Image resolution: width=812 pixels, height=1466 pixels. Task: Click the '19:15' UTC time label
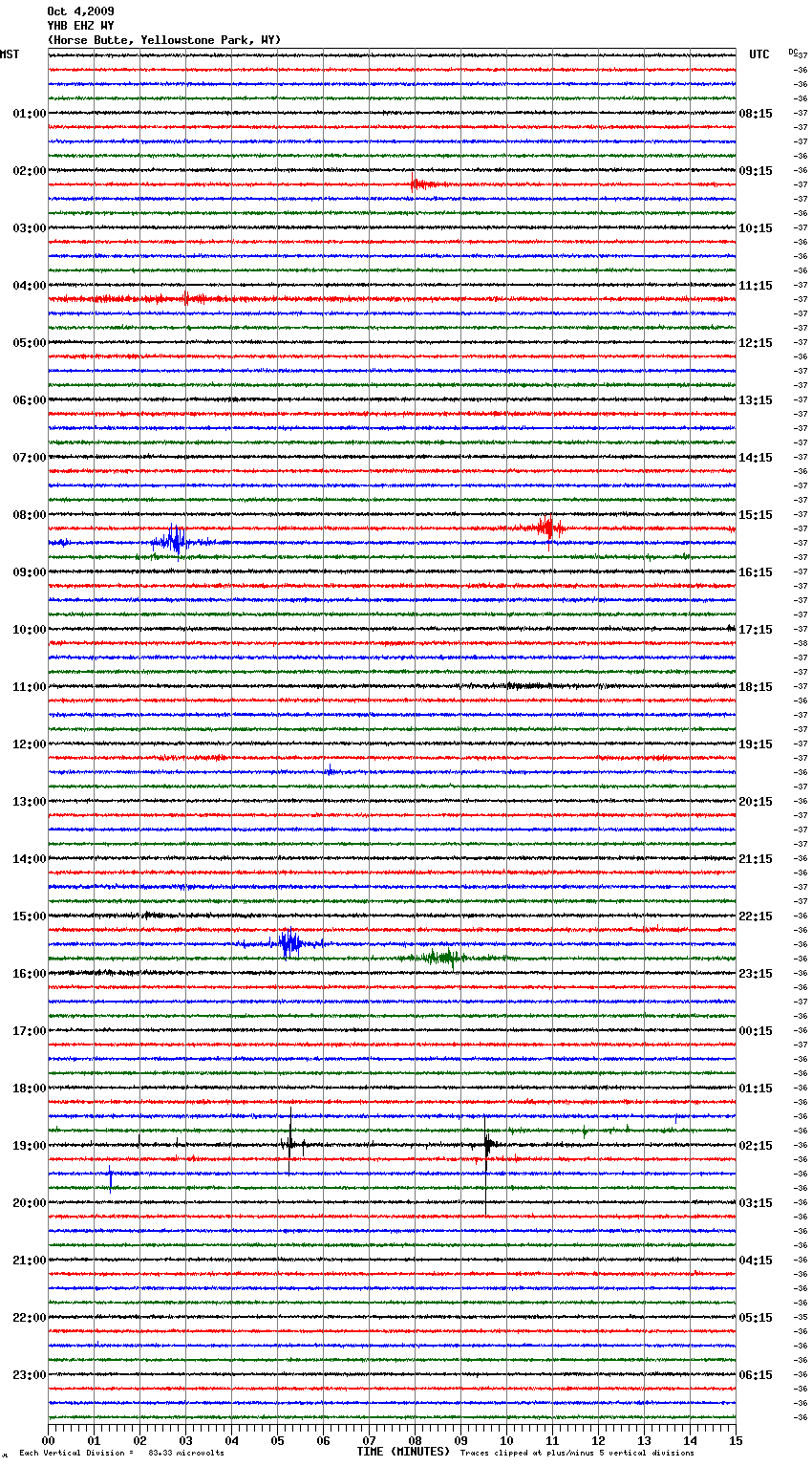[x=756, y=744]
